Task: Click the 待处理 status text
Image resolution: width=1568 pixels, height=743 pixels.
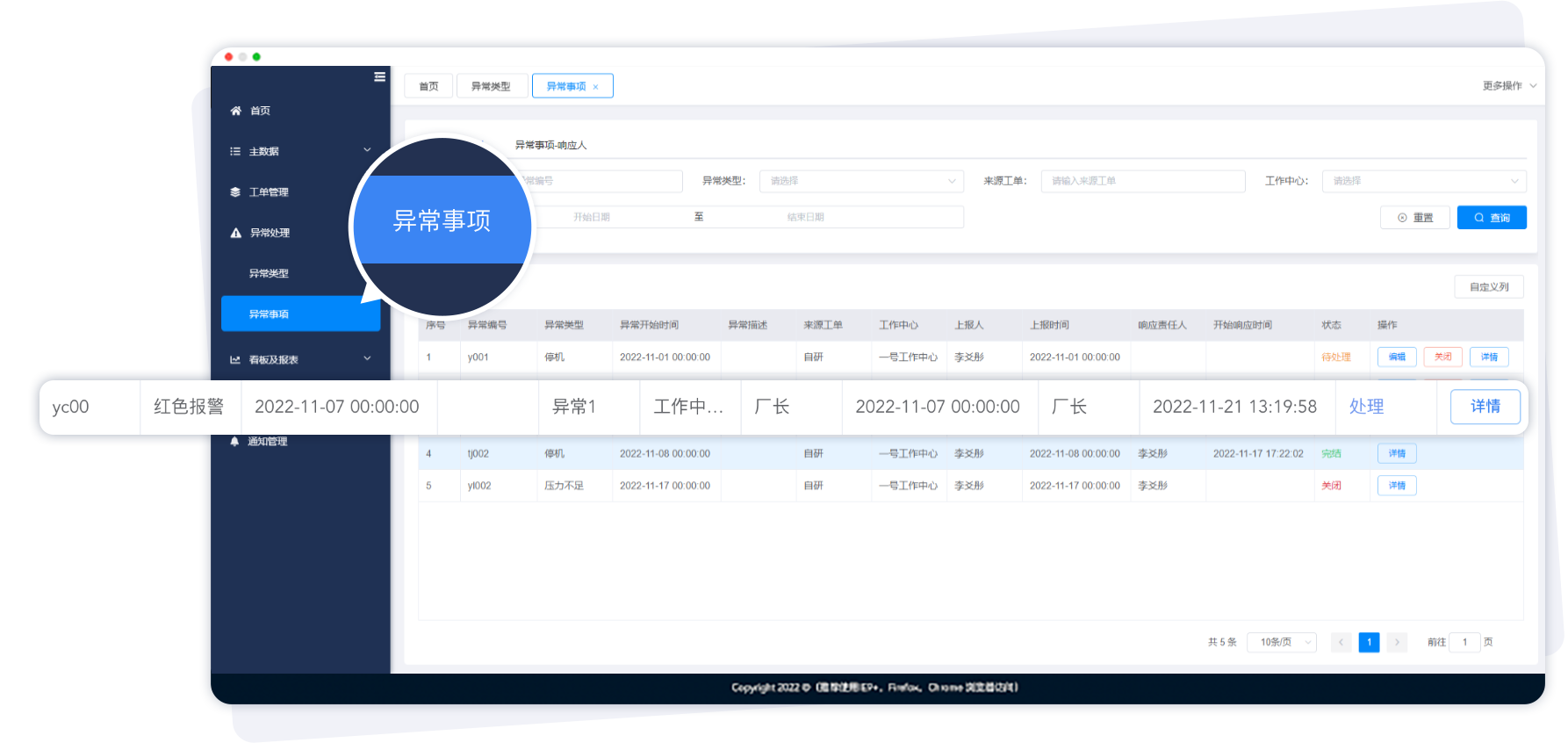Action: [x=1335, y=357]
